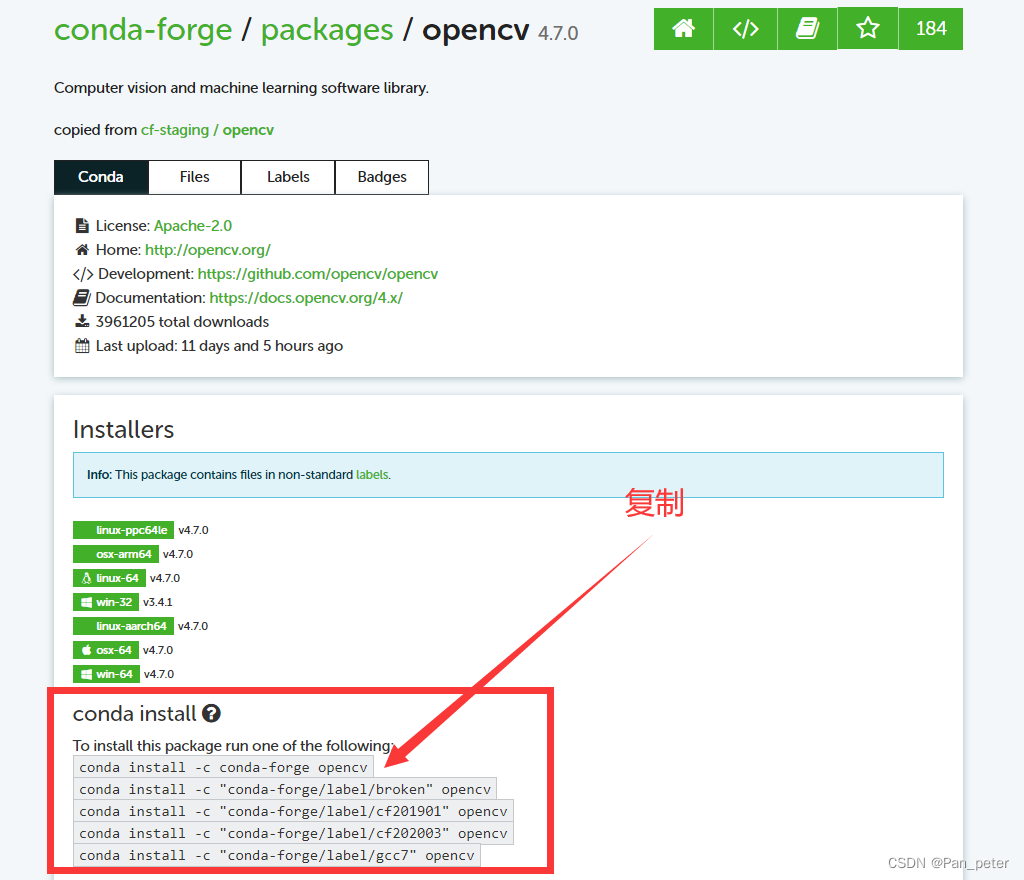The width and height of the screenshot is (1024, 880).
Task: Click the small home icon beside Home
Action: click(x=82, y=250)
